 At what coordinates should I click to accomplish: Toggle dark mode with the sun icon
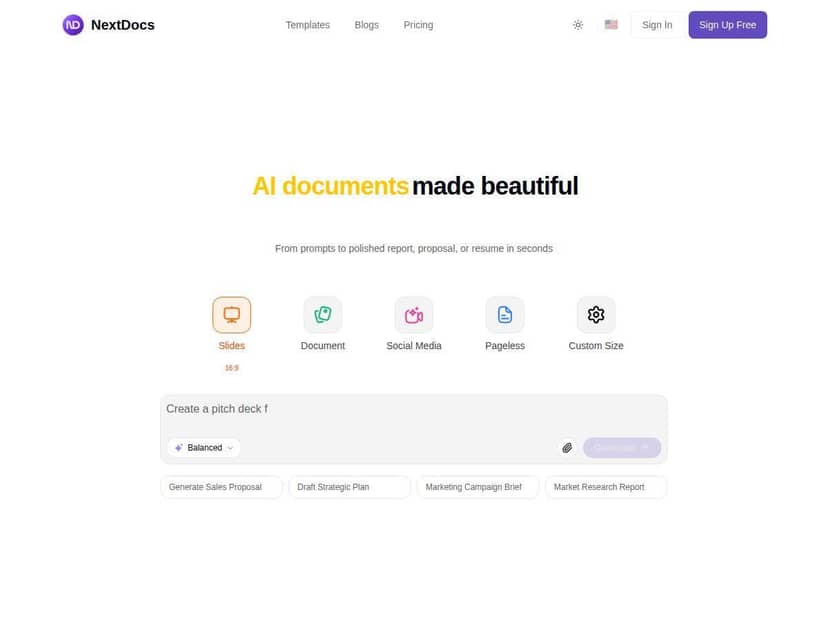point(578,24)
